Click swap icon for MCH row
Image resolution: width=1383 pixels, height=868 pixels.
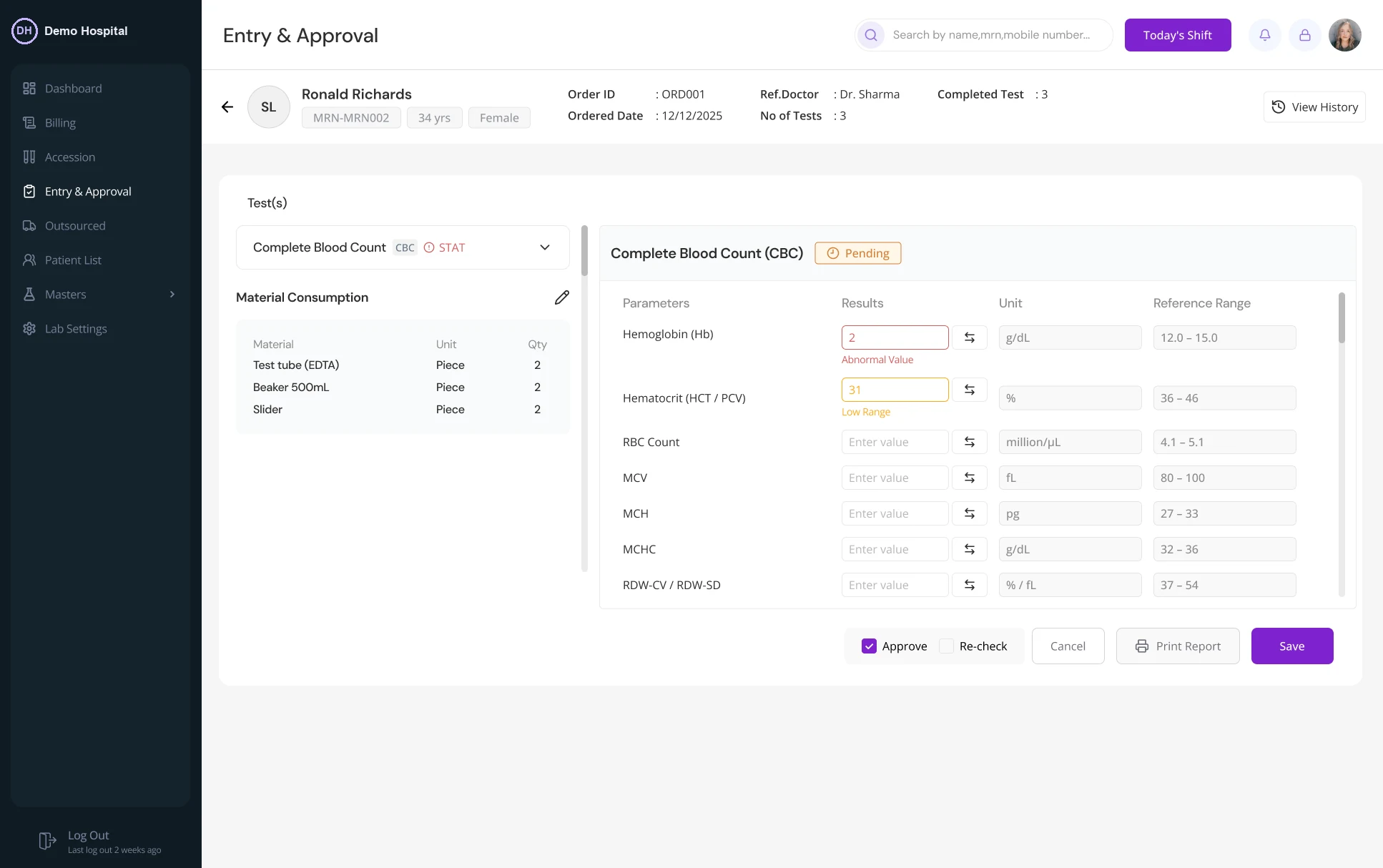click(970, 513)
